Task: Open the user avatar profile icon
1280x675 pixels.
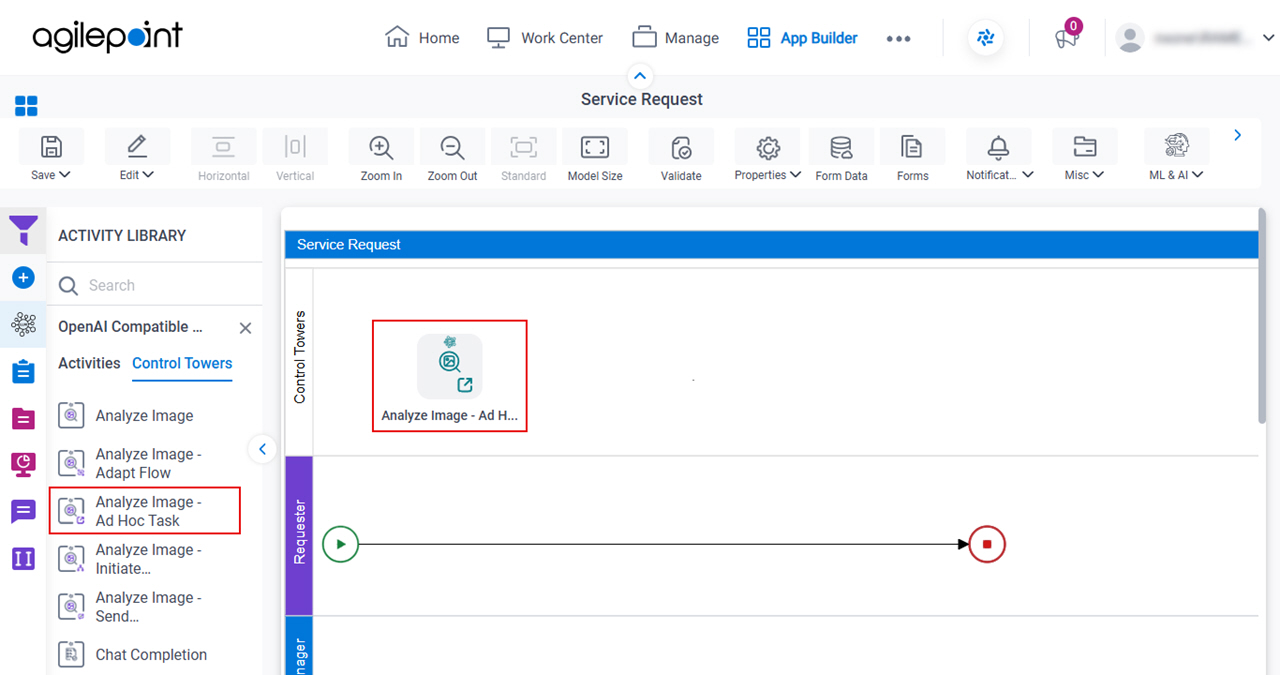Action: [x=1130, y=38]
